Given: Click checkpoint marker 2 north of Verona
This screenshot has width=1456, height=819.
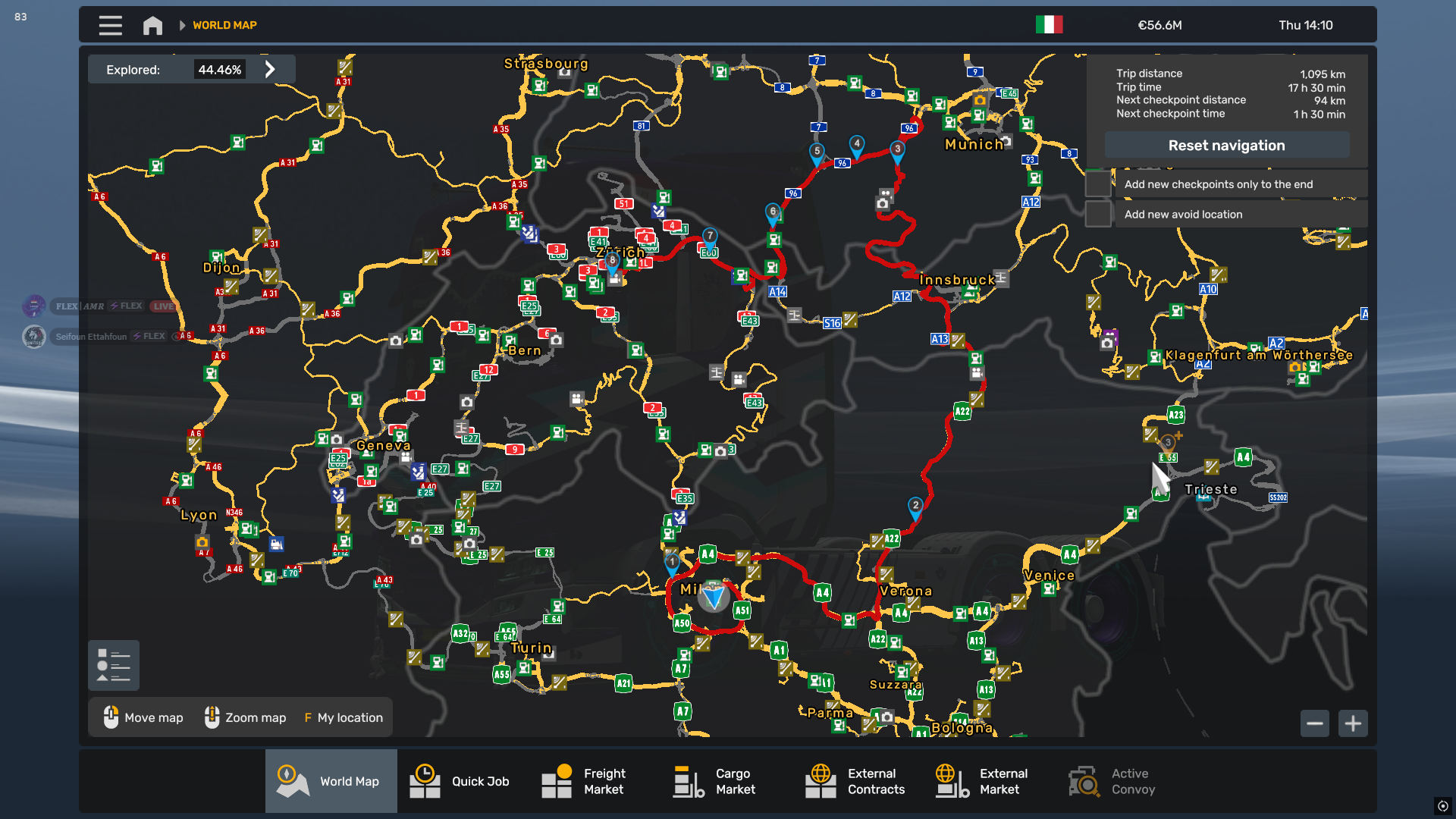Looking at the screenshot, I should tap(915, 507).
